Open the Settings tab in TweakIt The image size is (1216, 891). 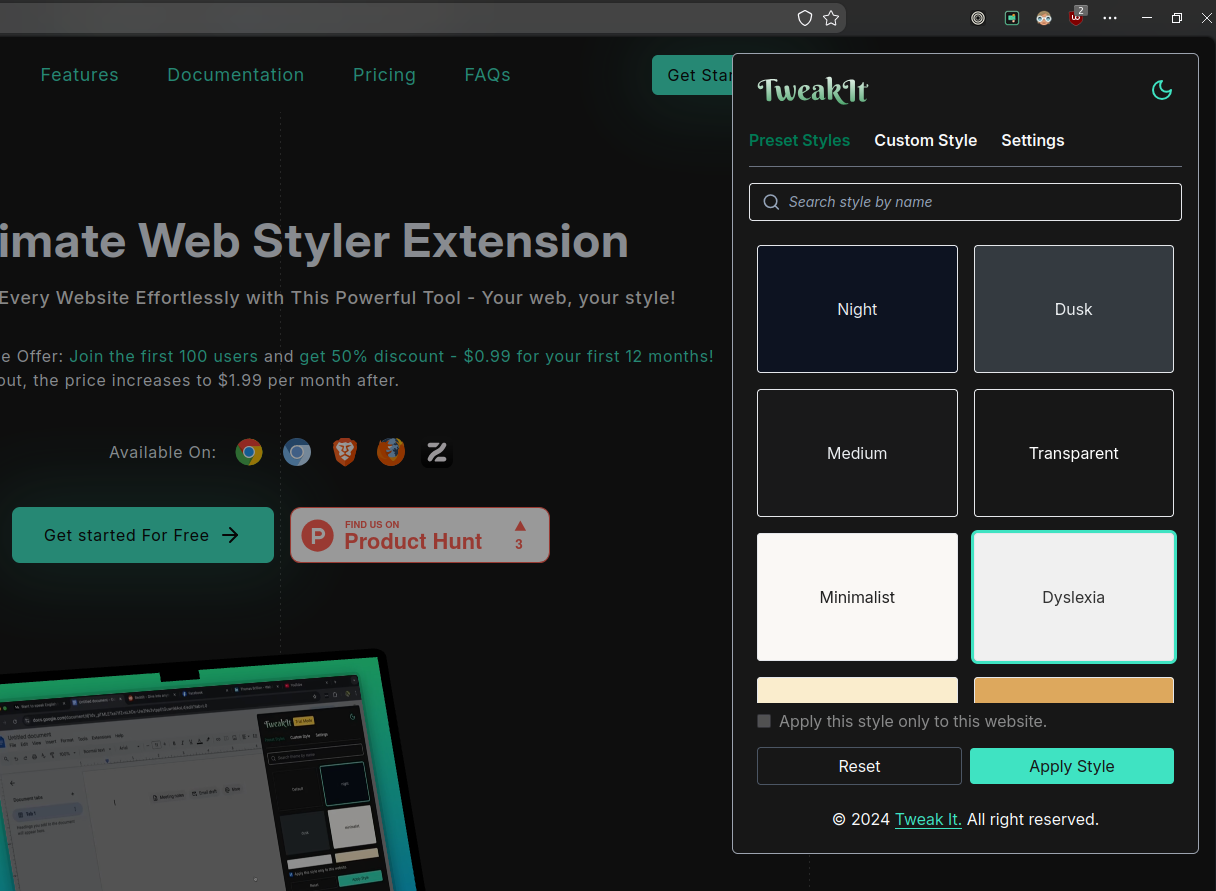click(1032, 140)
